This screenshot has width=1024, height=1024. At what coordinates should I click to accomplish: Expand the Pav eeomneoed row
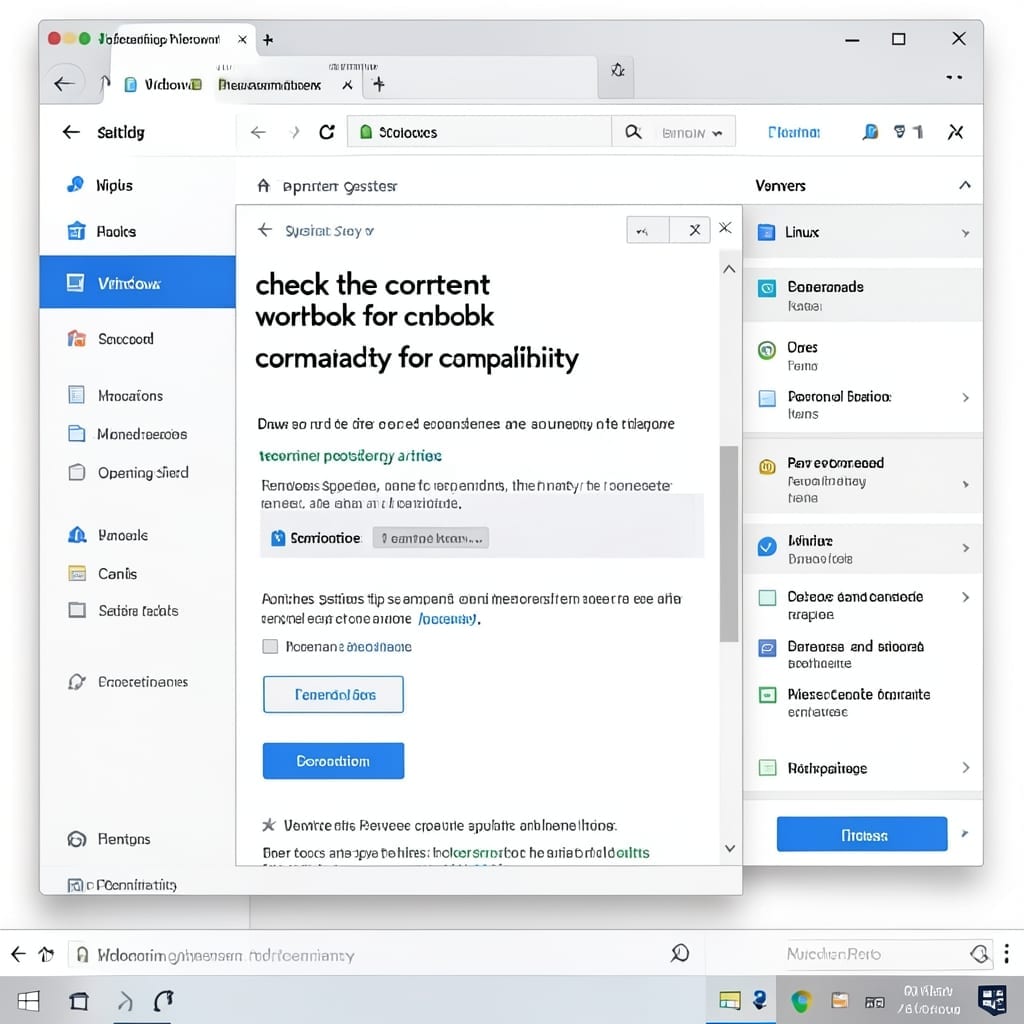click(x=965, y=484)
